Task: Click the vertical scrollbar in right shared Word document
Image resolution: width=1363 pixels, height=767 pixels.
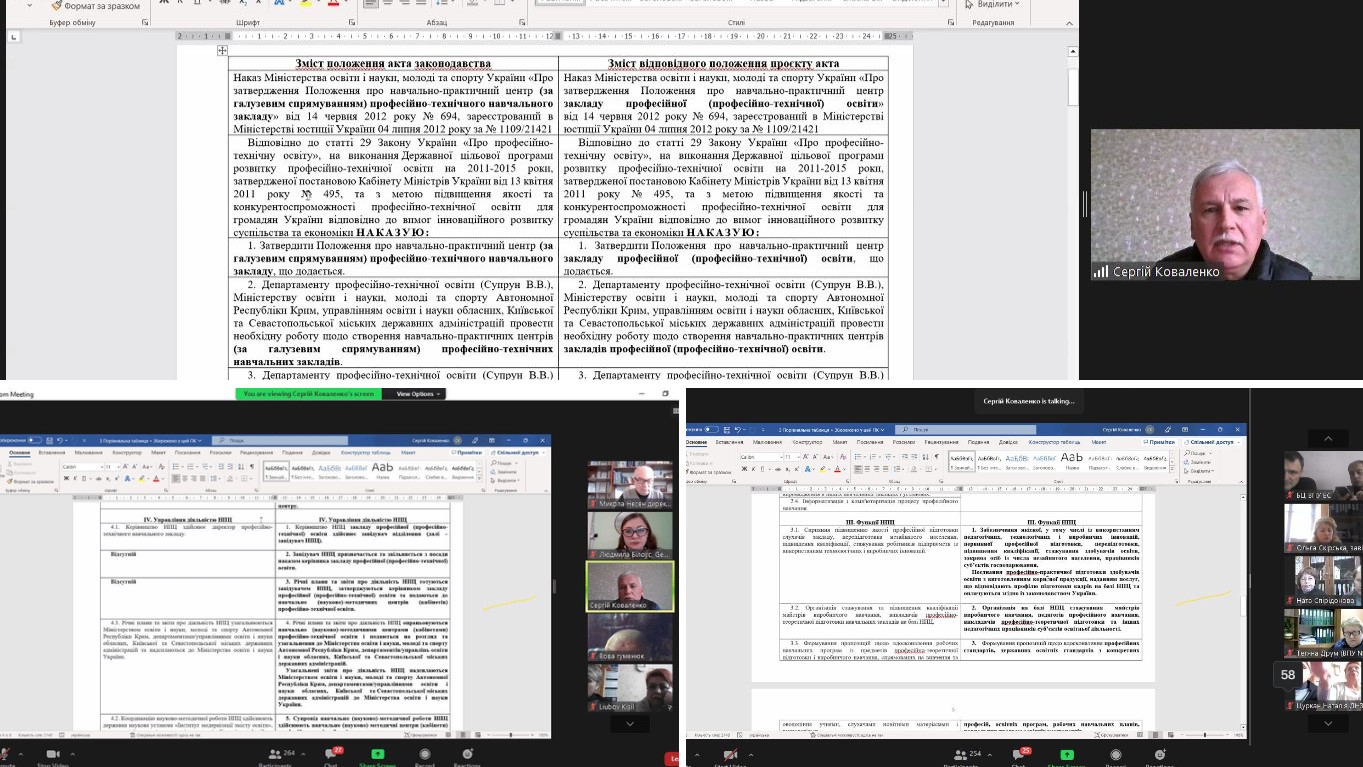Action: 1244,610
